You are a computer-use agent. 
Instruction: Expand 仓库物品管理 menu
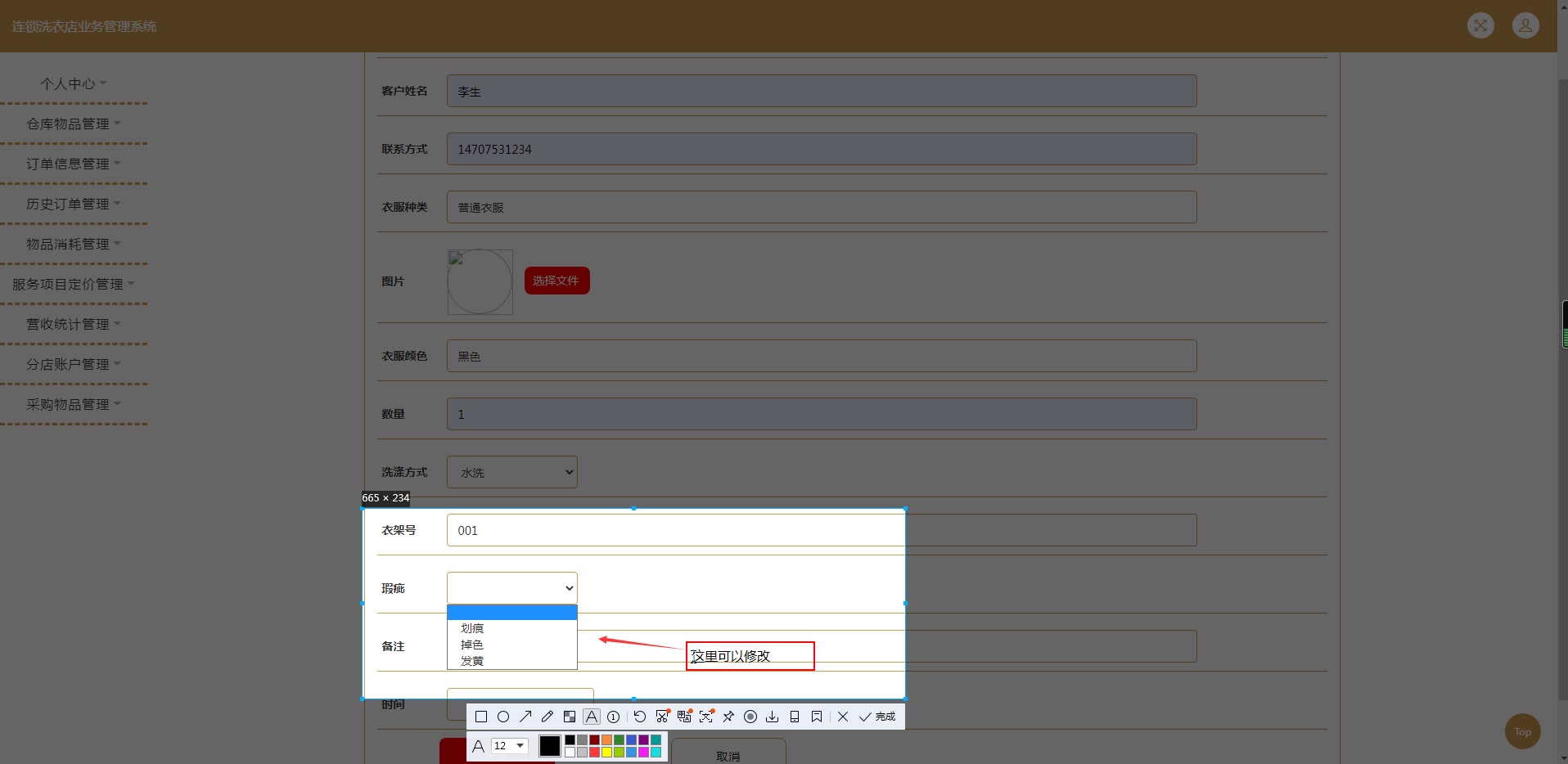pos(74,124)
